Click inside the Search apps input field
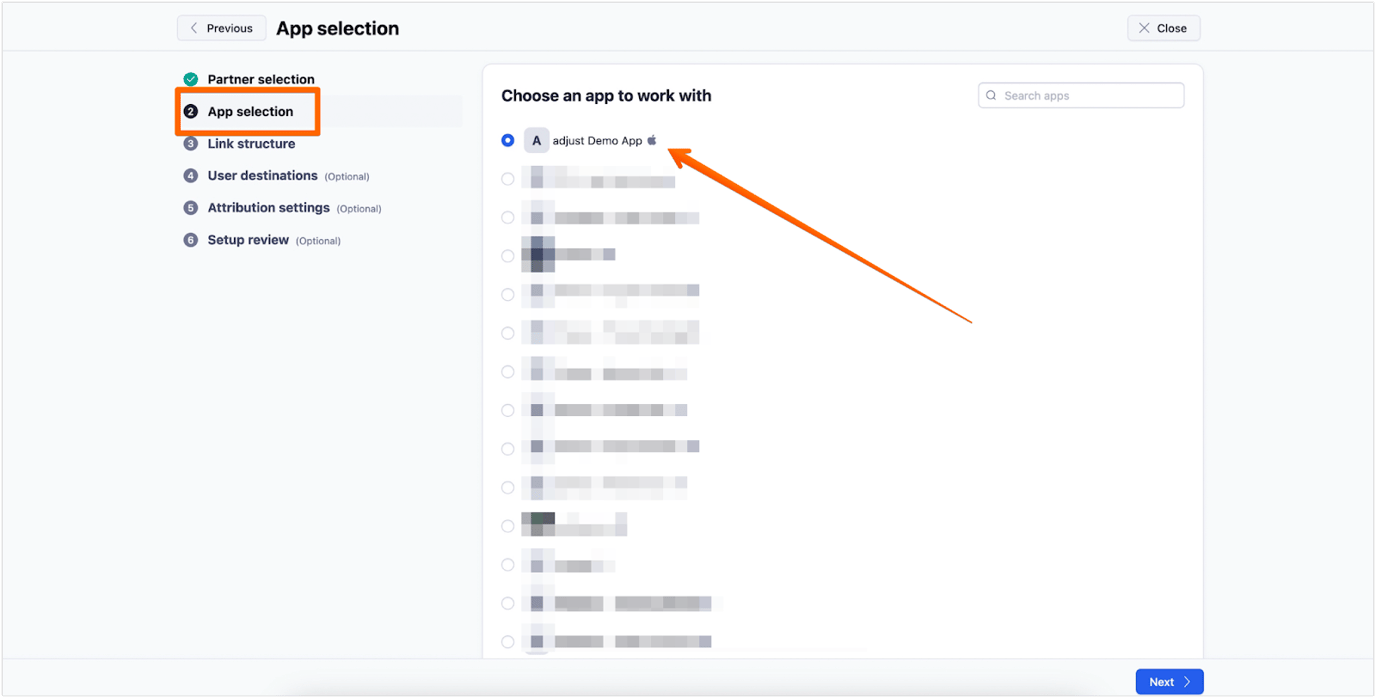This screenshot has height=698, width=1376. click(1080, 95)
